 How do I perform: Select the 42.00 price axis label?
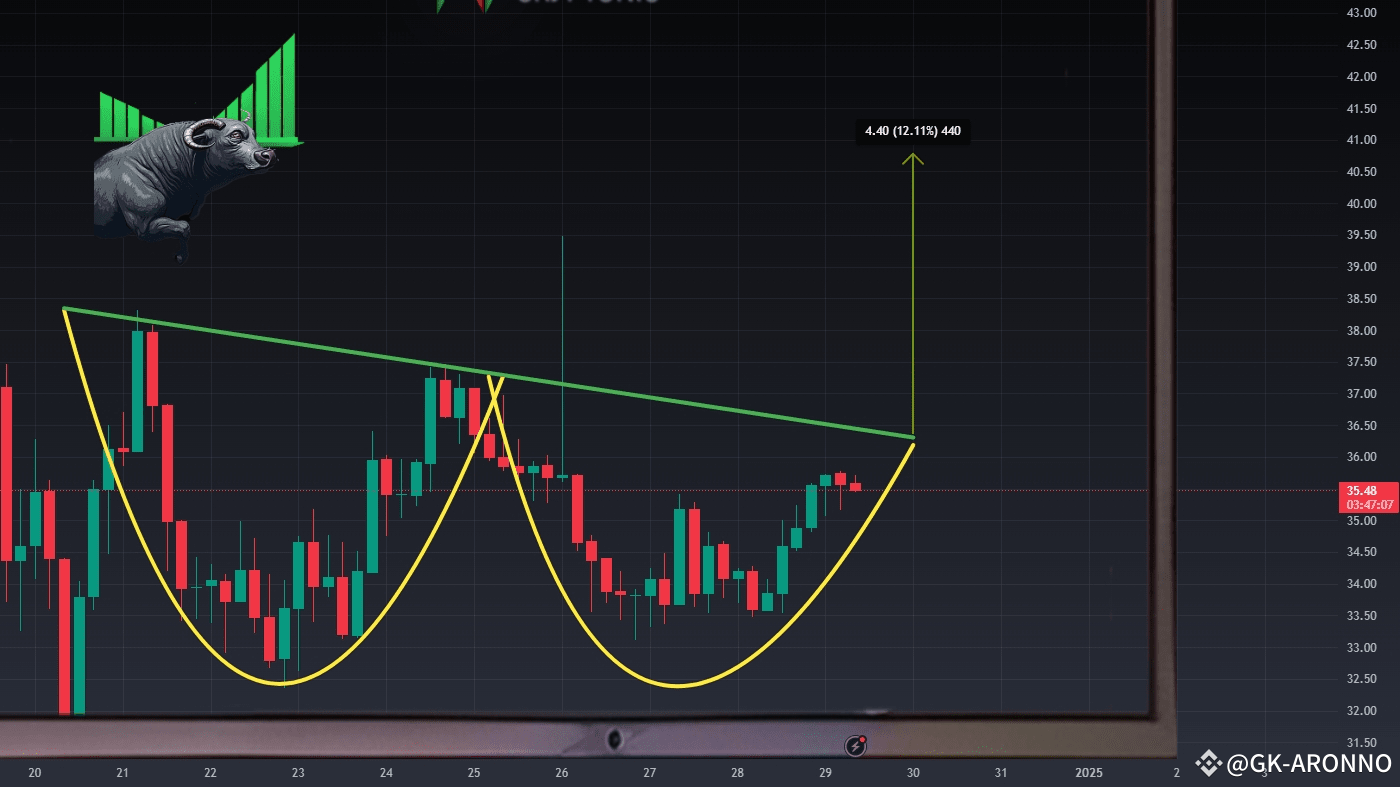1360,77
